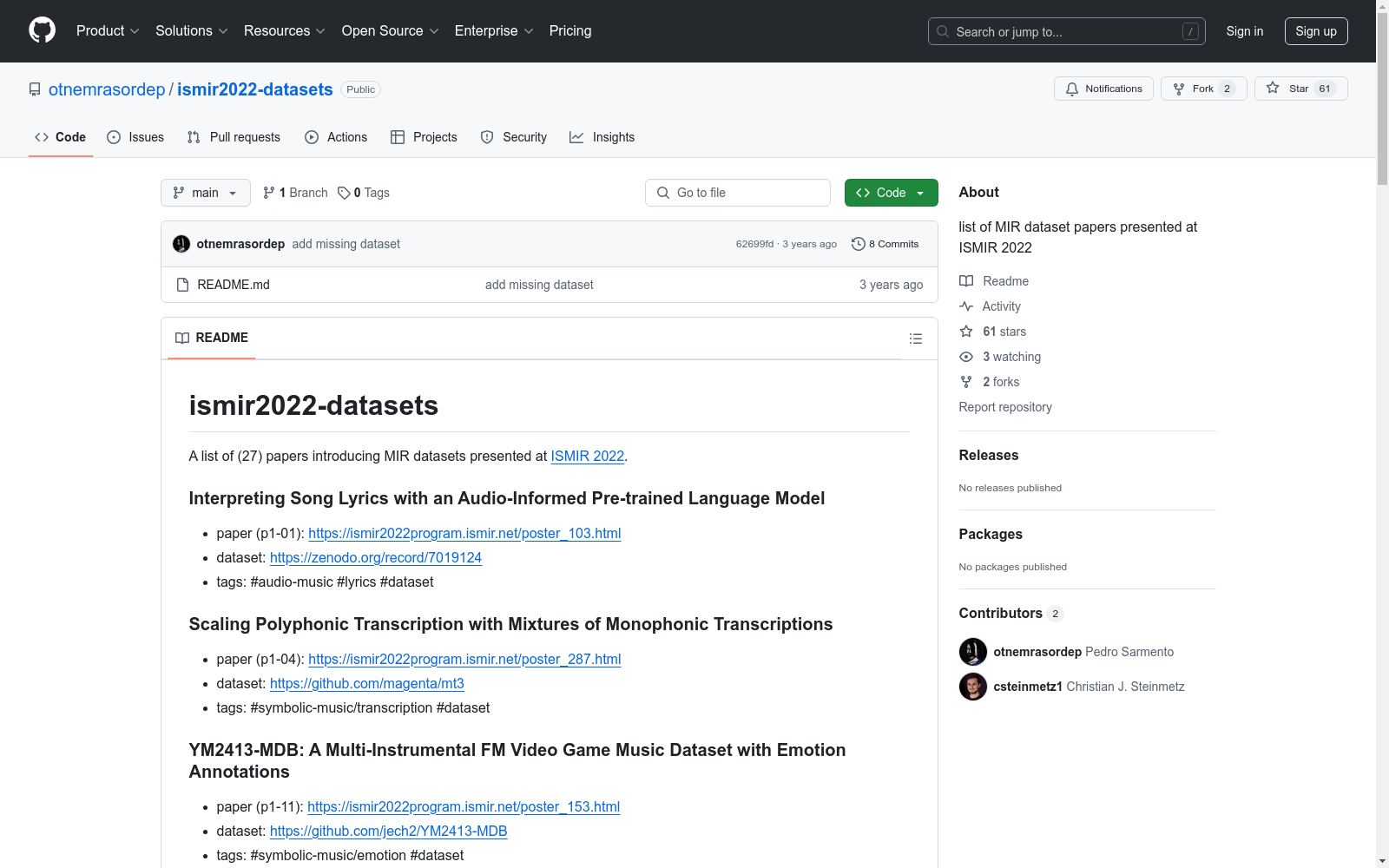Open the Code tab
1389x868 pixels.
[x=61, y=137]
